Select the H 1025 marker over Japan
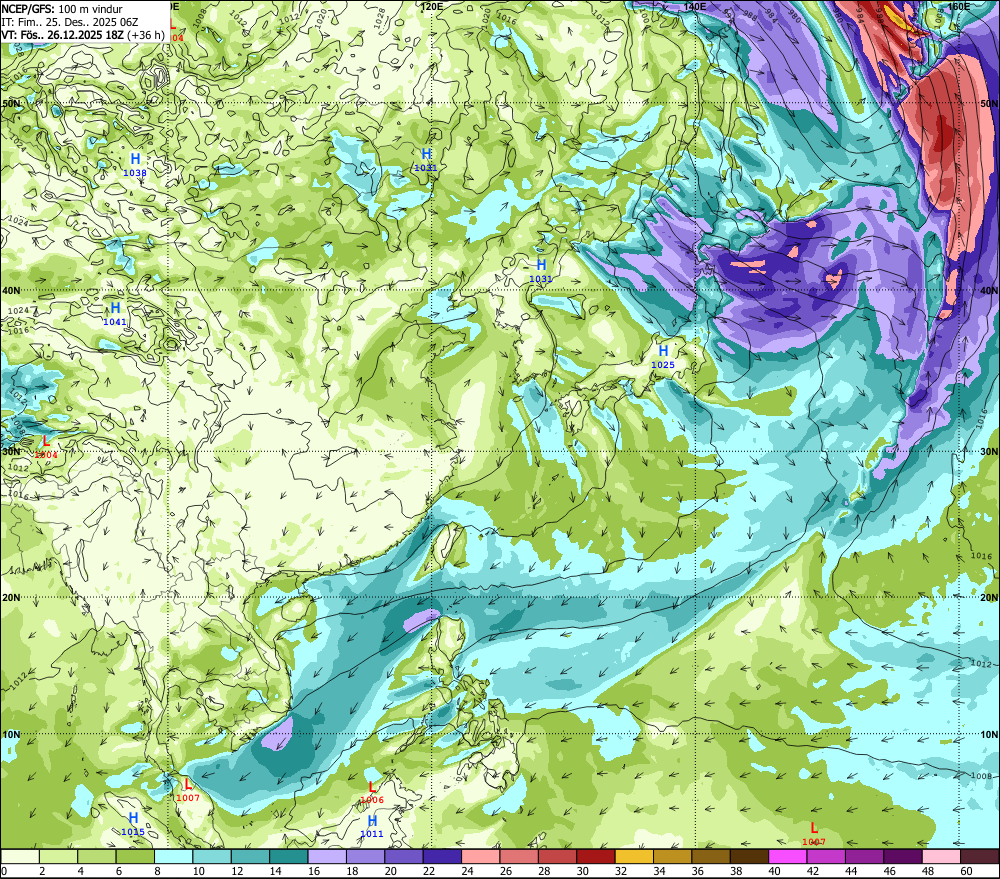This screenshot has width=1000, height=879. (663, 356)
